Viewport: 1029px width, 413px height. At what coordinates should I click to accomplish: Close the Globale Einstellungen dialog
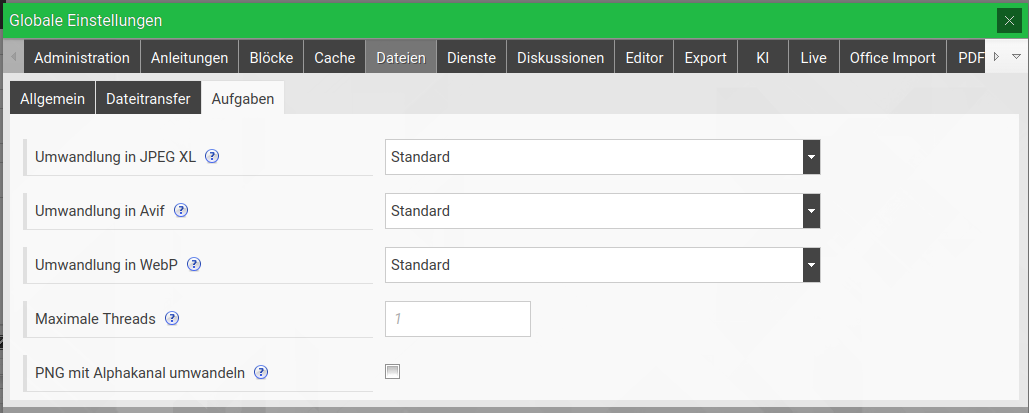click(1007, 20)
